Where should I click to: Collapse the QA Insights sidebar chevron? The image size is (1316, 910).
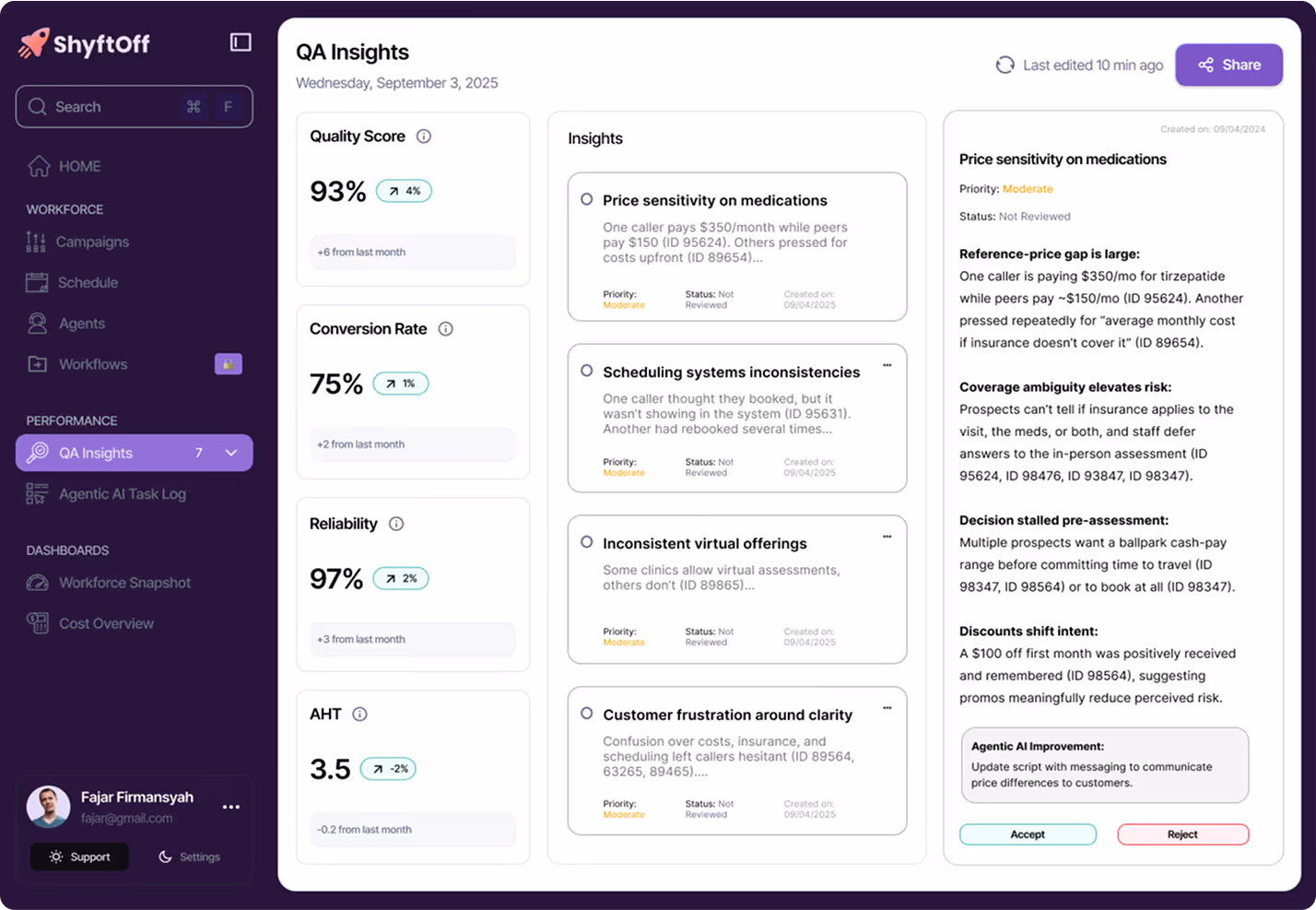click(x=229, y=453)
